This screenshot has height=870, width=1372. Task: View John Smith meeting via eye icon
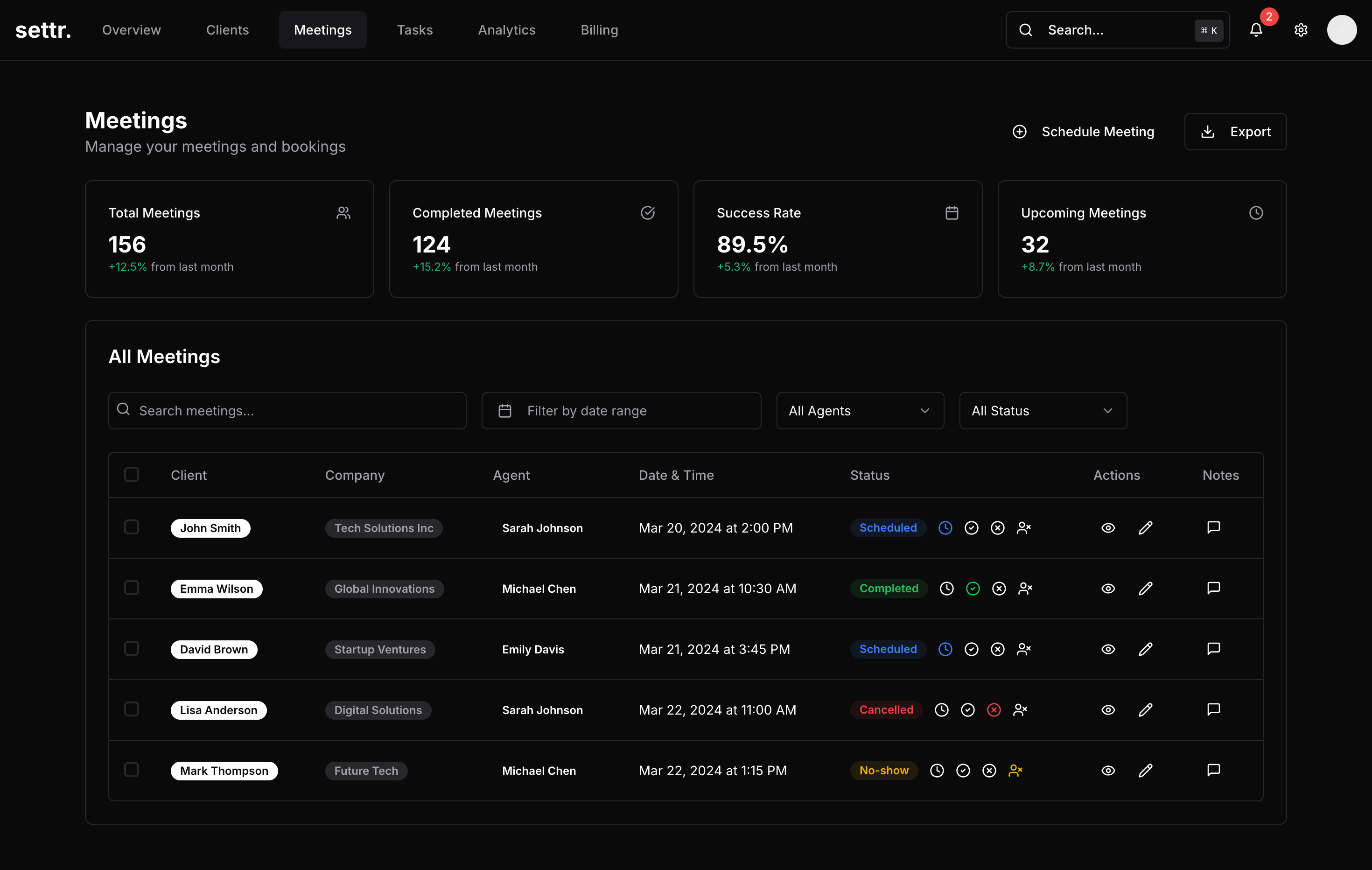click(1108, 528)
